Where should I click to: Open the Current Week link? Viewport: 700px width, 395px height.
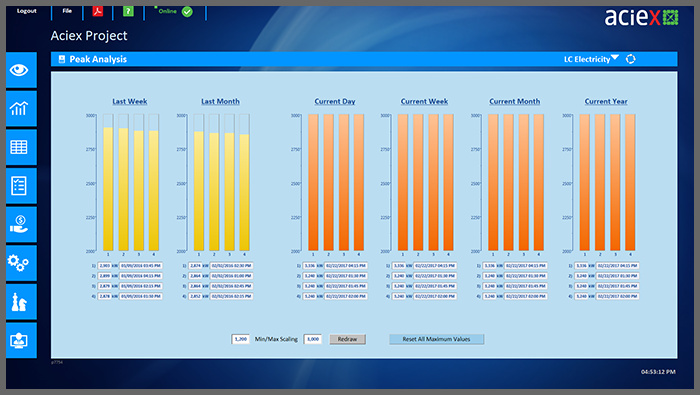coord(424,101)
